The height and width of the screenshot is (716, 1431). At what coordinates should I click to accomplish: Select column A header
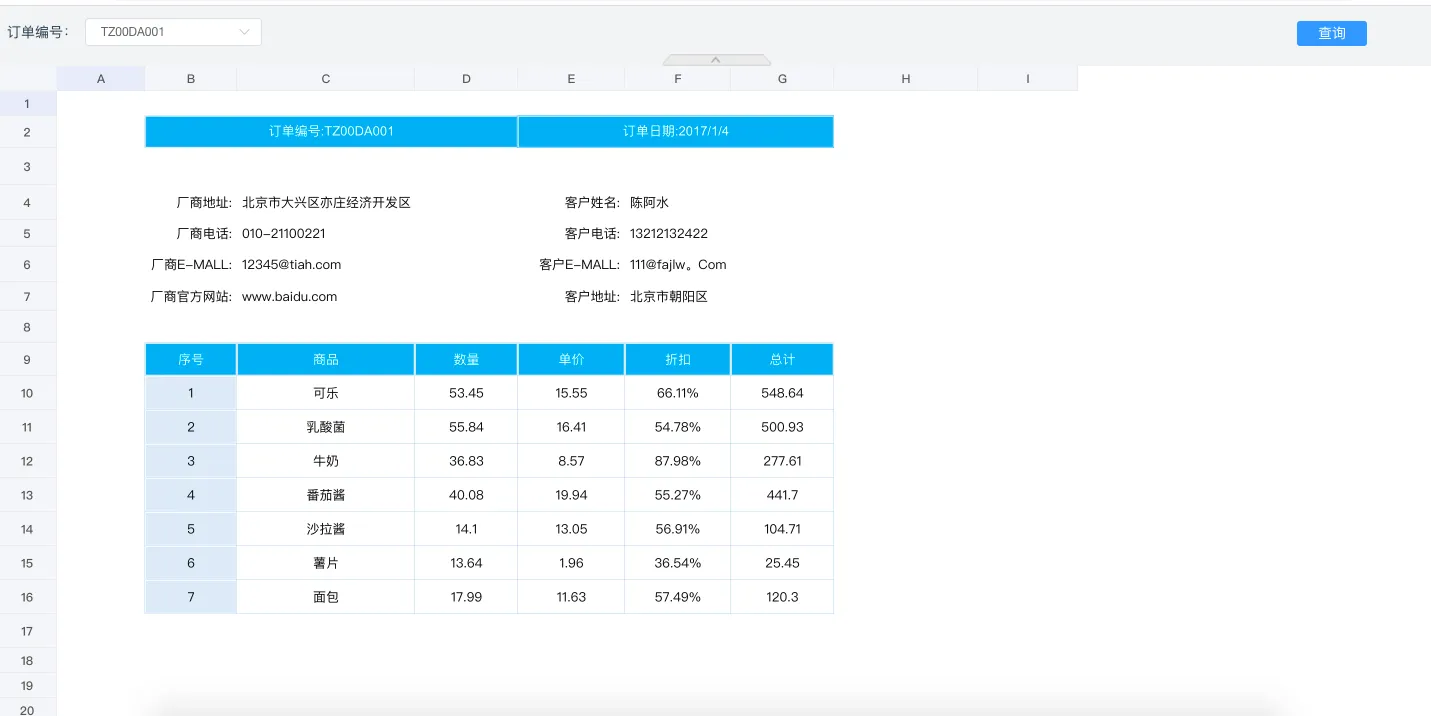coord(101,79)
